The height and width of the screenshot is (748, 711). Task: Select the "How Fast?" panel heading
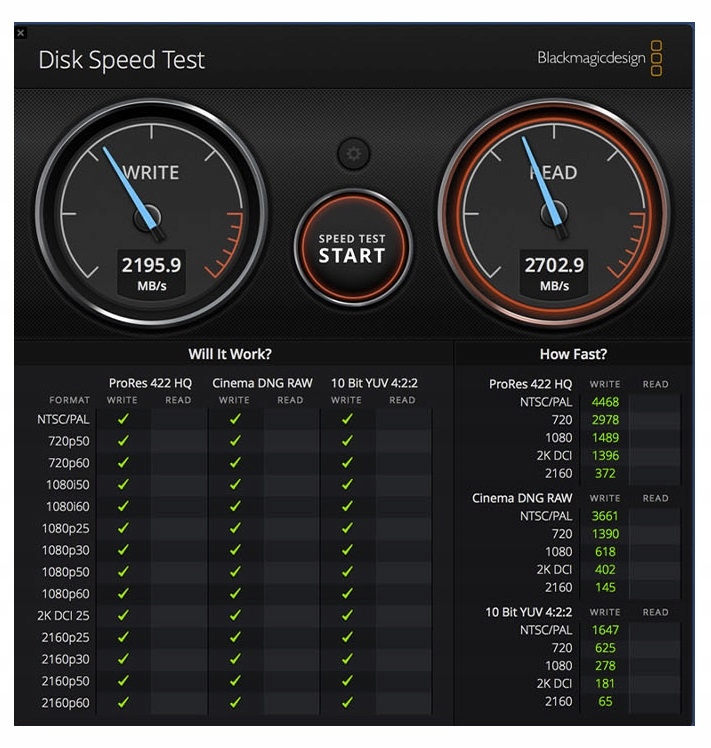tap(573, 354)
